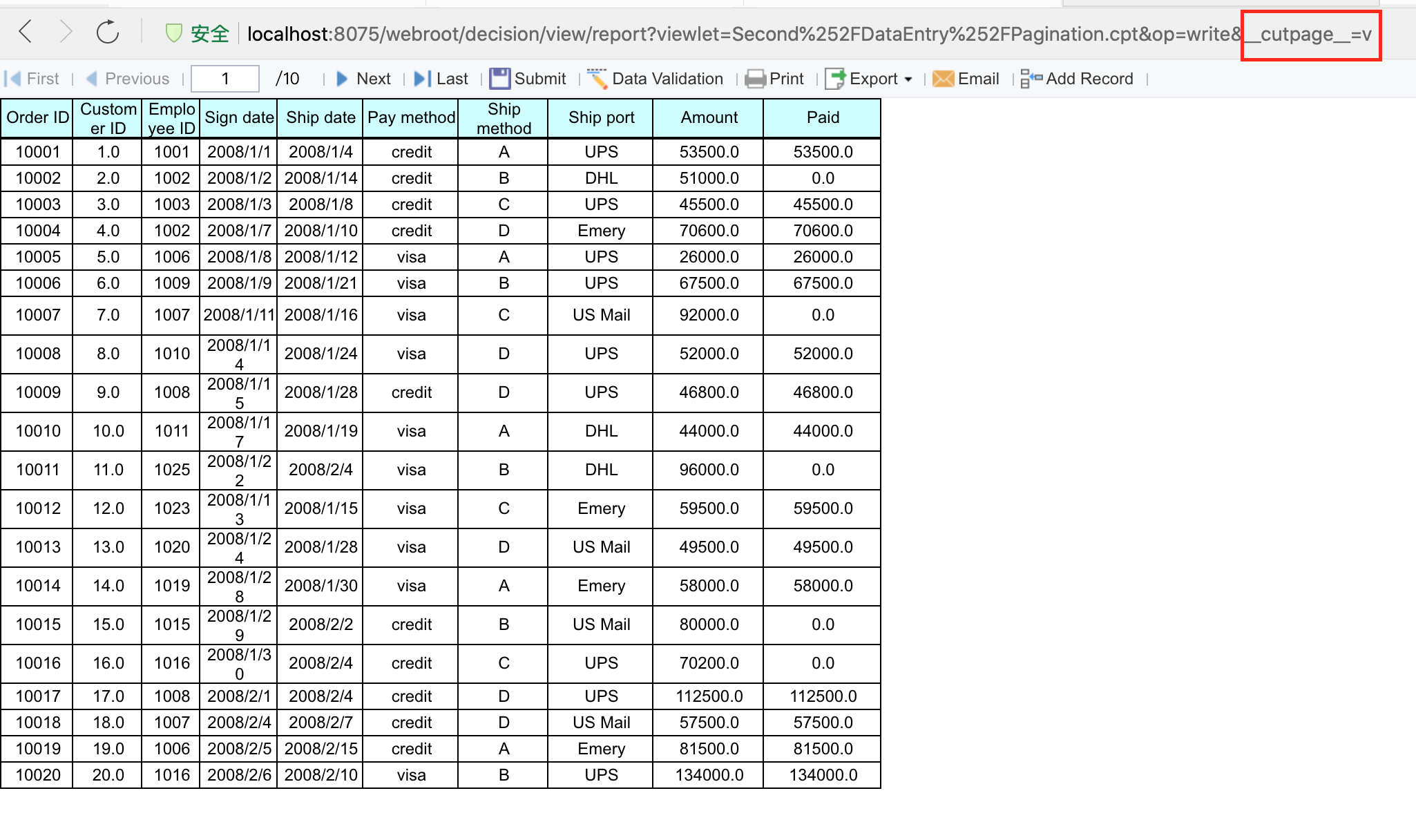Click the Submit disk icon
Screen dimensions: 1416x840
(x=499, y=78)
